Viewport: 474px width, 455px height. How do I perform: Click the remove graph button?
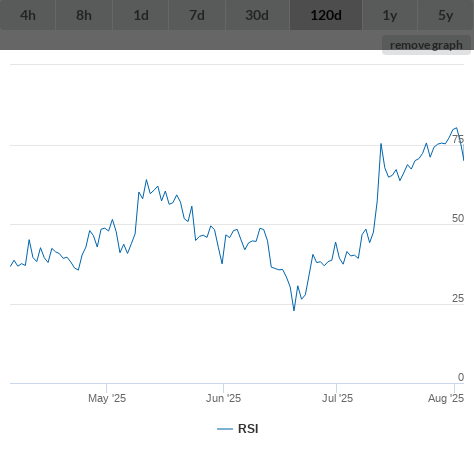pos(426,45)
